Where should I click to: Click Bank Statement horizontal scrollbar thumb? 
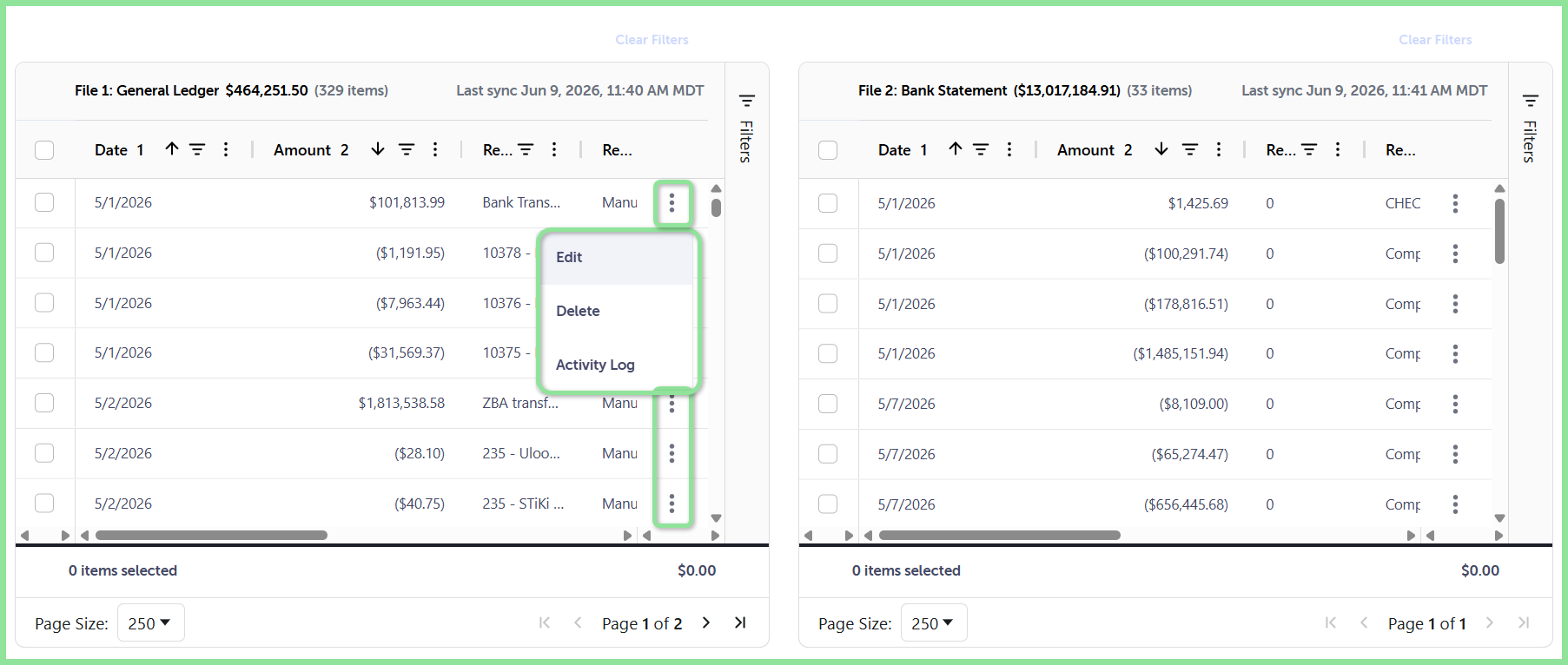1000,536
